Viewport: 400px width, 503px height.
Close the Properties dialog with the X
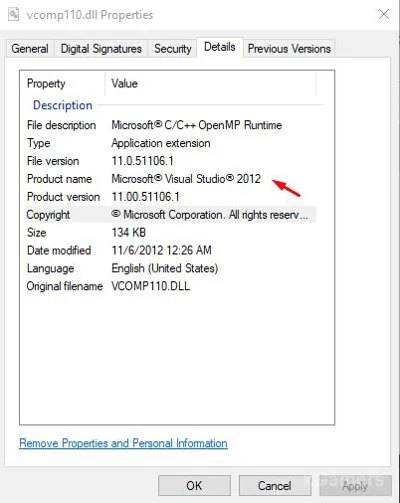[x=384, y=14]
